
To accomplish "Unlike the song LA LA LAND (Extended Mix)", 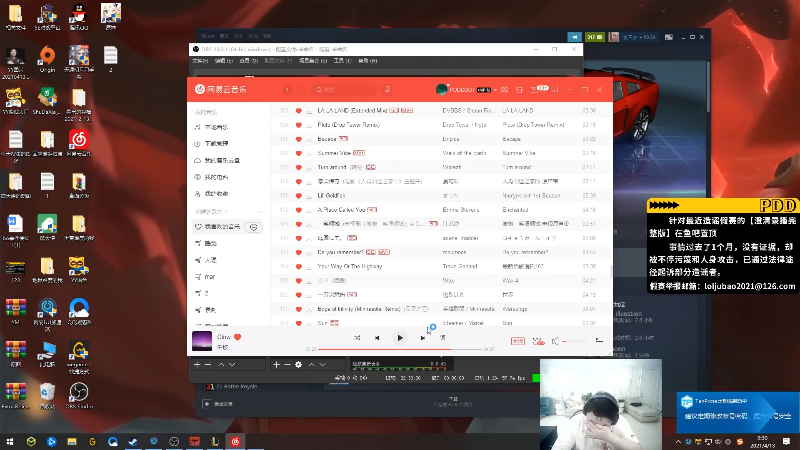I will coord(299,110).
